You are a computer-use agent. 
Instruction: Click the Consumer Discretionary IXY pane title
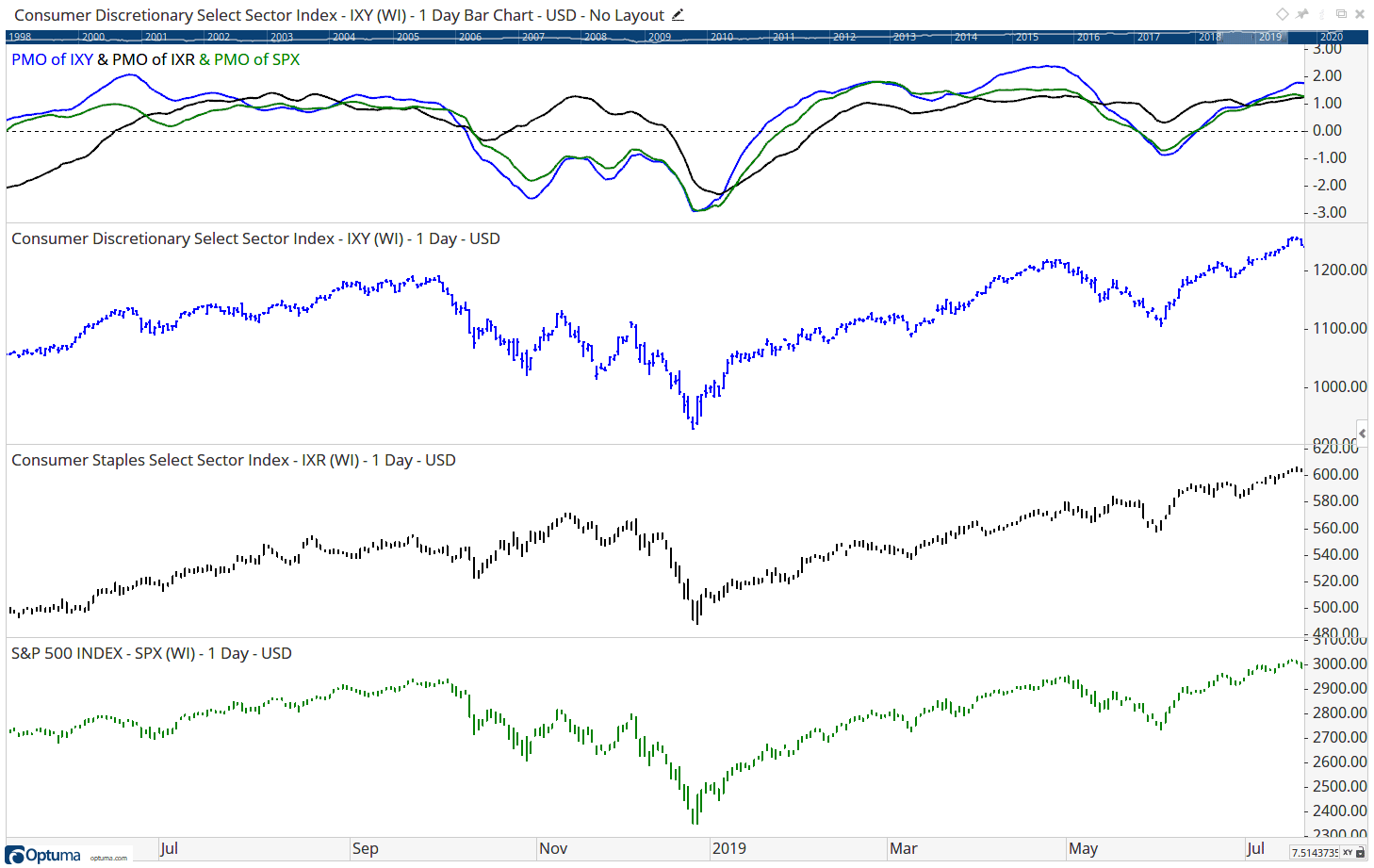[x=255, y=238]
